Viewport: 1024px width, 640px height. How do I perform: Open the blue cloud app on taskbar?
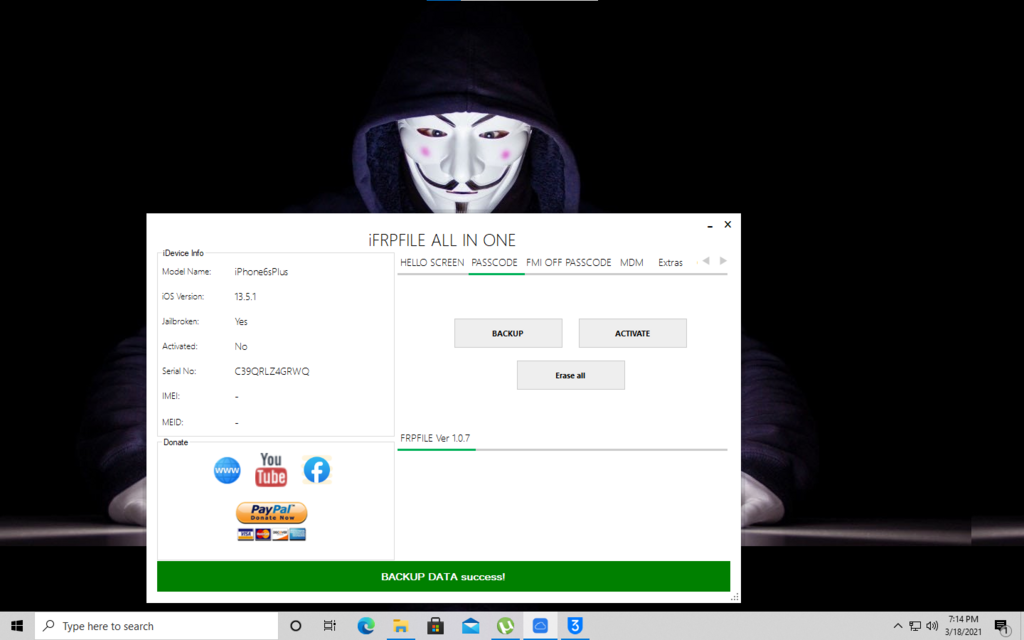tap(540, 626)
